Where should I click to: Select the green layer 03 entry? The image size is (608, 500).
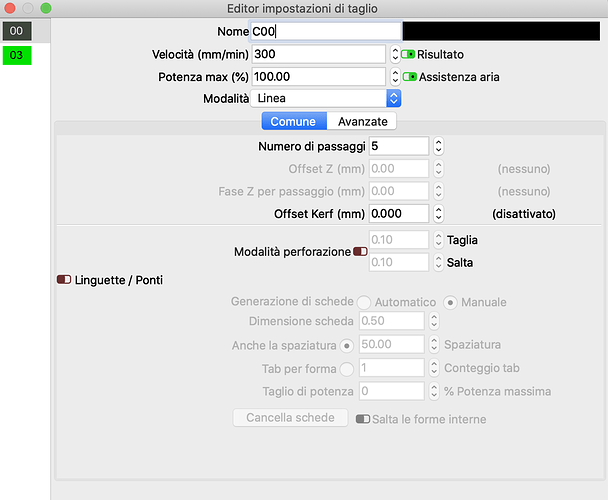click(17, 55)
